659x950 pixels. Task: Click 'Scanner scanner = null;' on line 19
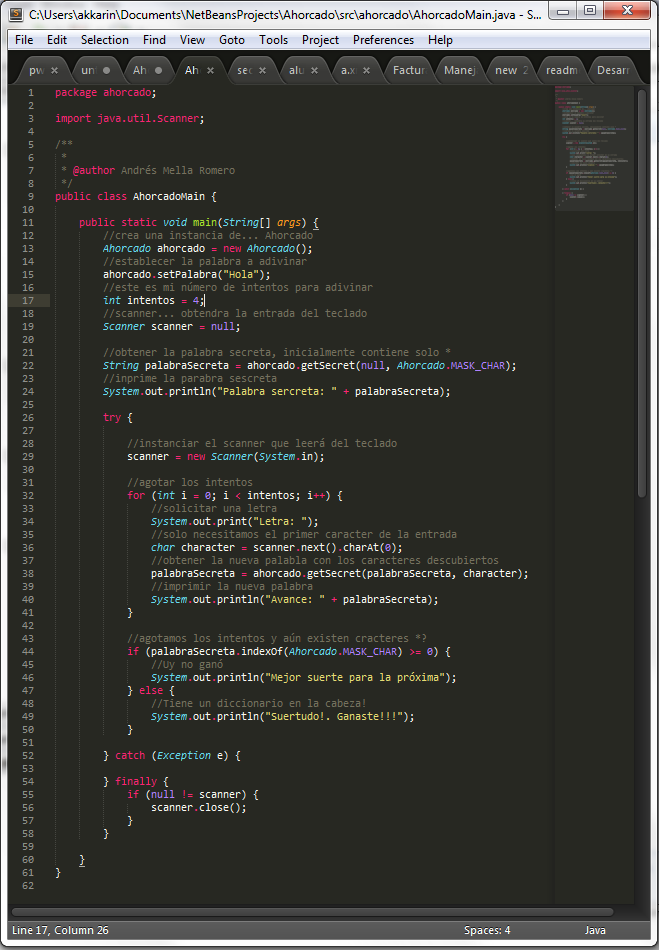171,327
